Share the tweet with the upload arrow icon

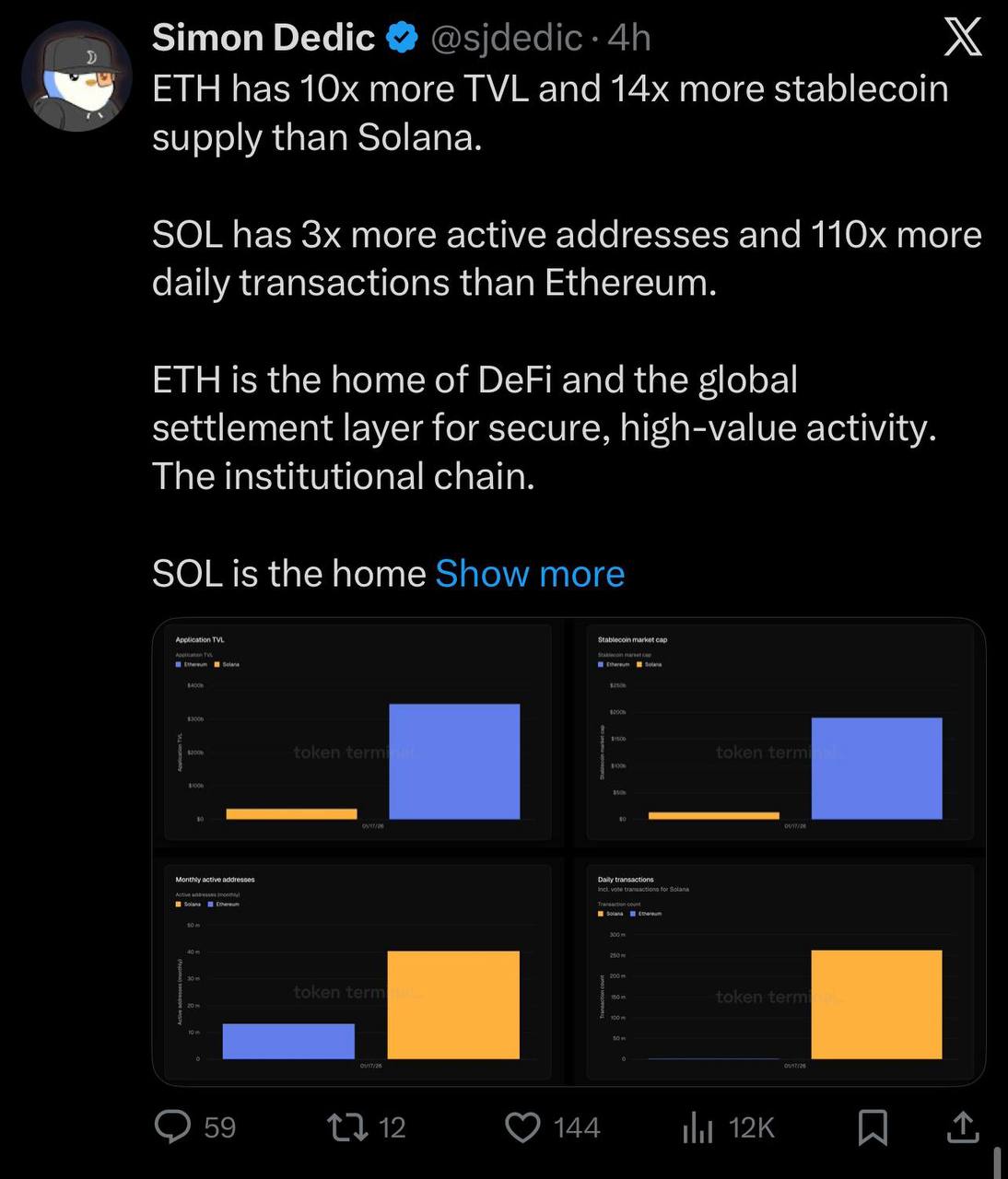tap(962, 1126)
